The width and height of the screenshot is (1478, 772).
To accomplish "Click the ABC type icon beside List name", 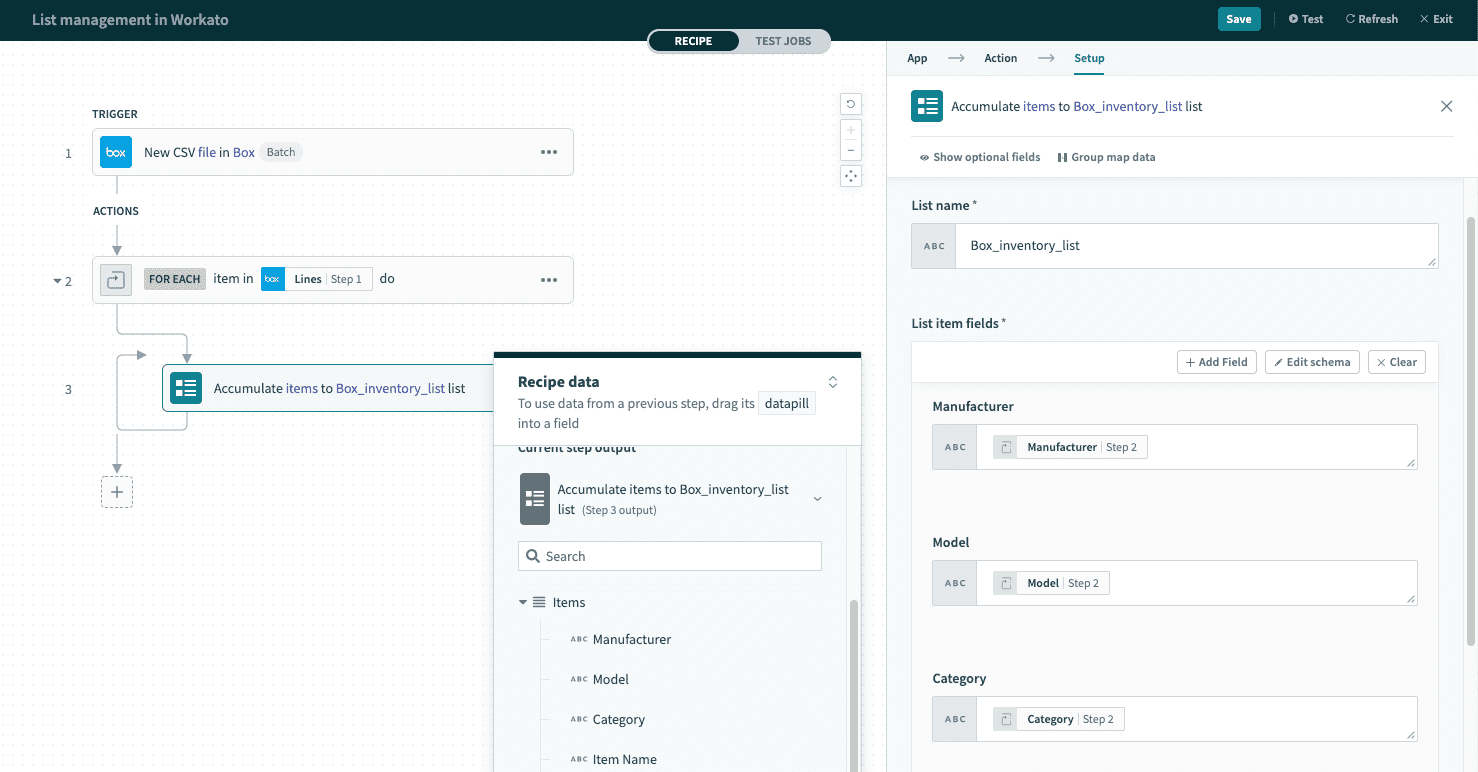I will [x=933, y=245].
